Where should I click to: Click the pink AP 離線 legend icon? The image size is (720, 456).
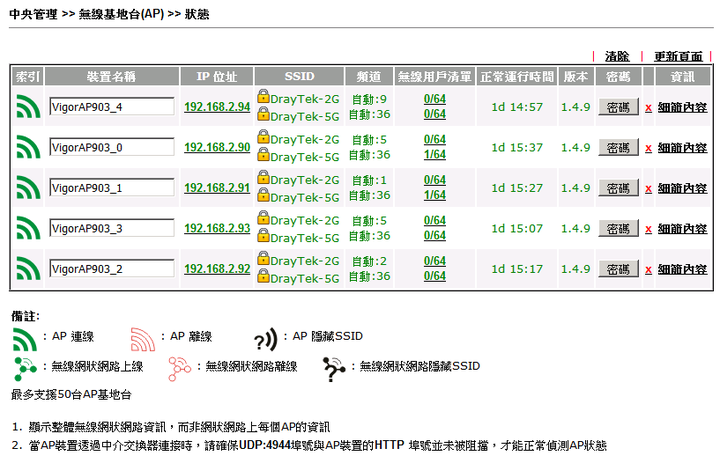click(x=143, y=339)
